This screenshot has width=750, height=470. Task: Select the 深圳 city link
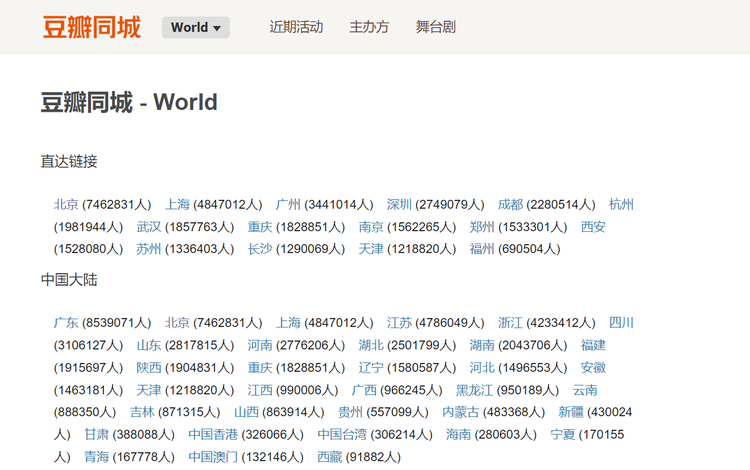coord(399,205)
